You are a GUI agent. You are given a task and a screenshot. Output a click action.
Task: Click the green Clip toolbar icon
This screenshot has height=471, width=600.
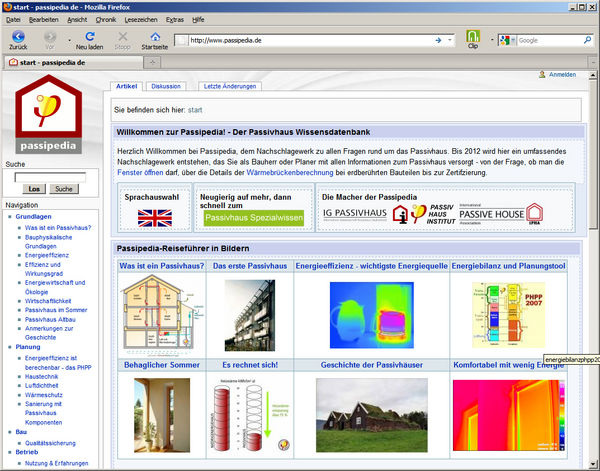coord(473,37)
